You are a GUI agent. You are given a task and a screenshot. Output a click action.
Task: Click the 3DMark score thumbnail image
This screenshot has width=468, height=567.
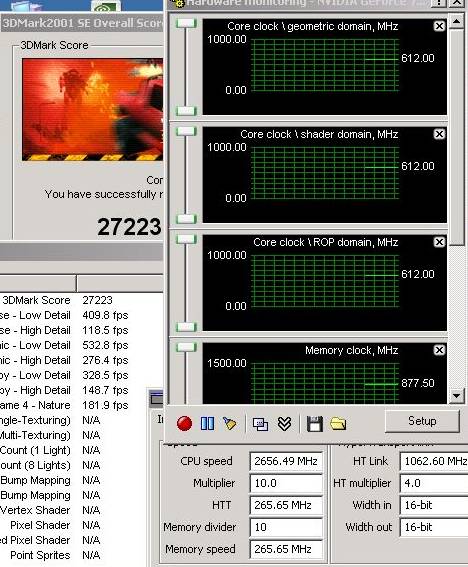[x=93, y=110]
